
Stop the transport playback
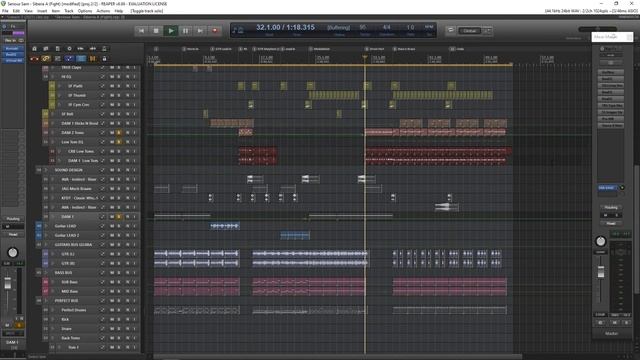156,31
